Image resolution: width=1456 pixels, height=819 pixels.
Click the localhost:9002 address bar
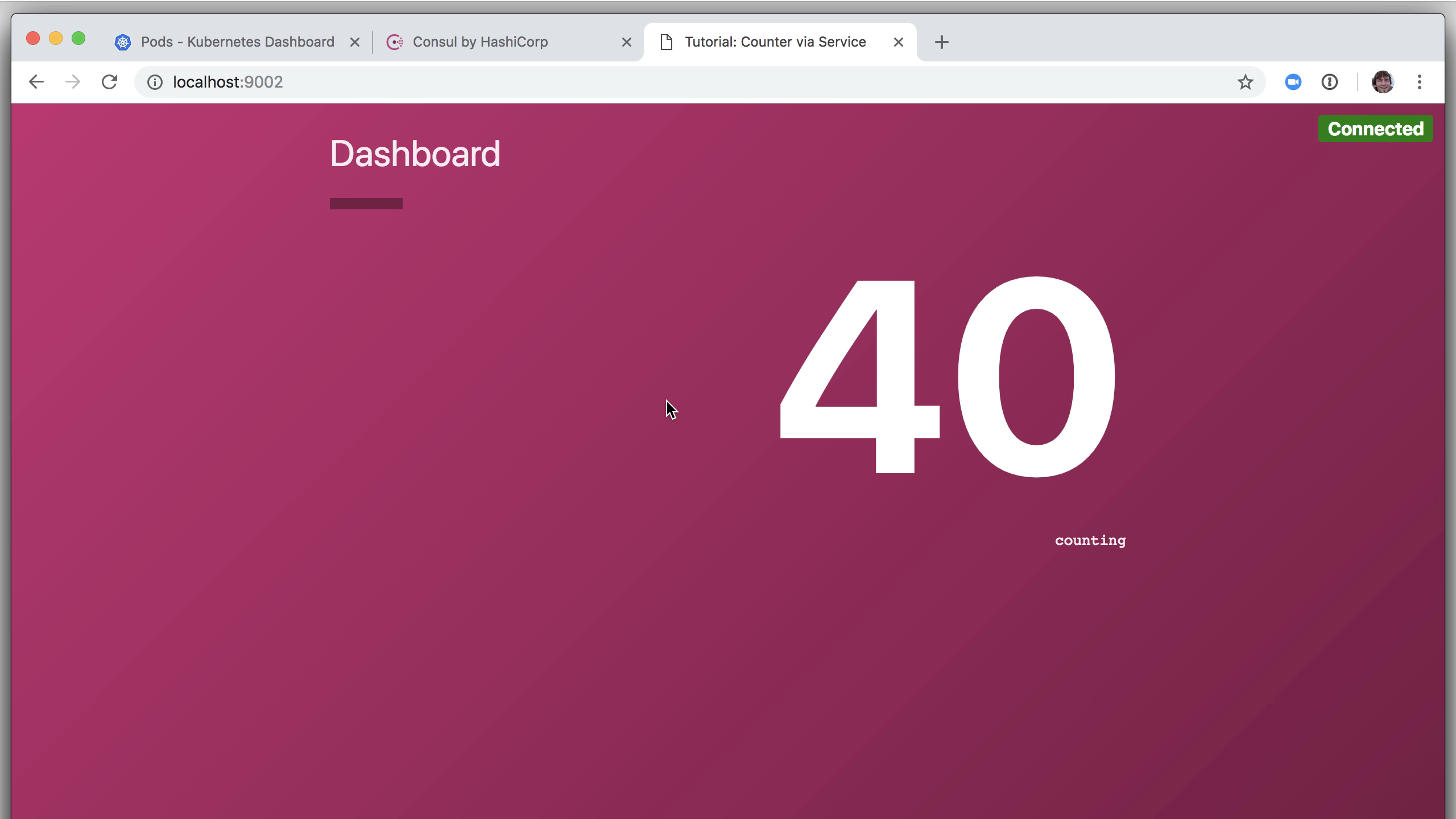(682, 82)
